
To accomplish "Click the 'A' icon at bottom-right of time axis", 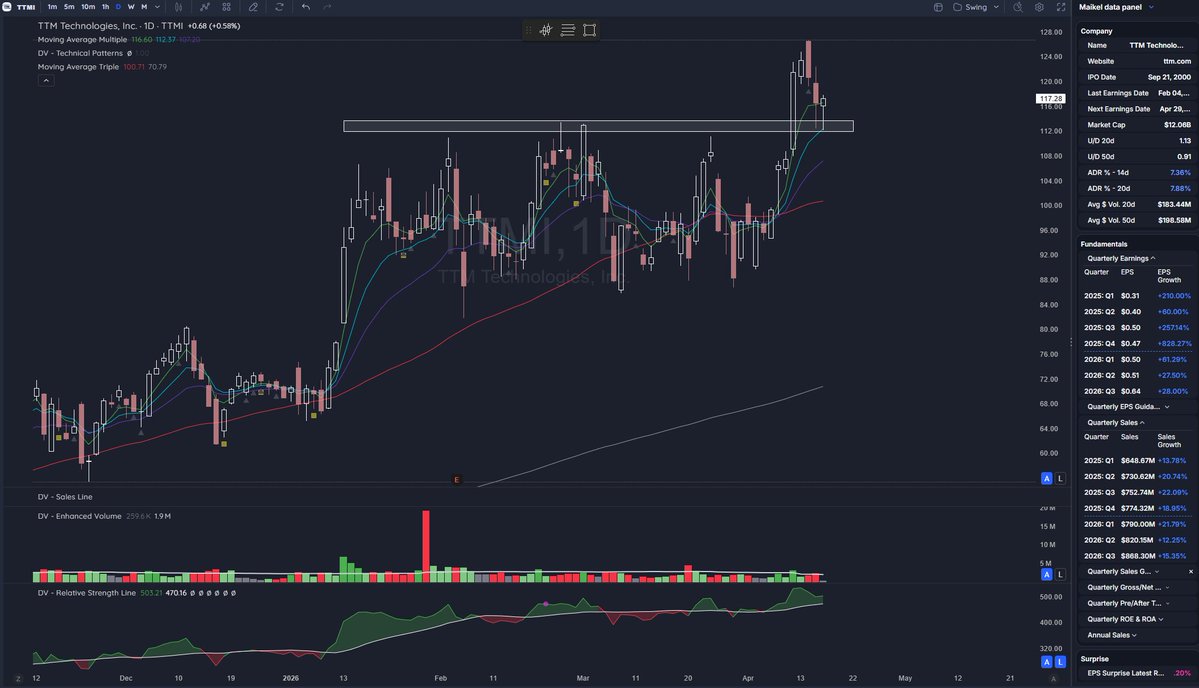I will click(1053, 679).
